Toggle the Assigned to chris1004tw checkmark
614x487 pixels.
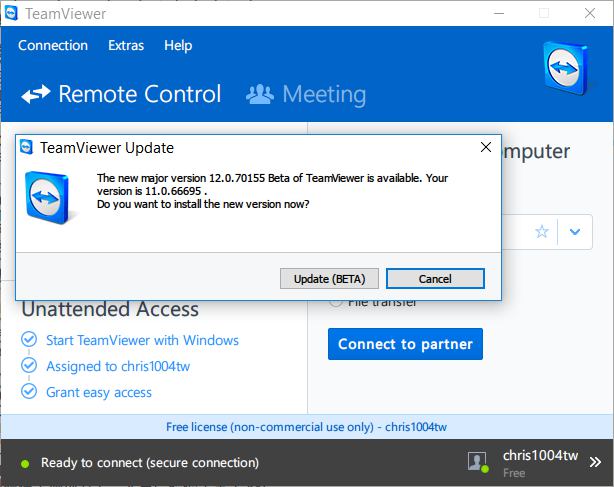tap(29, 365)
